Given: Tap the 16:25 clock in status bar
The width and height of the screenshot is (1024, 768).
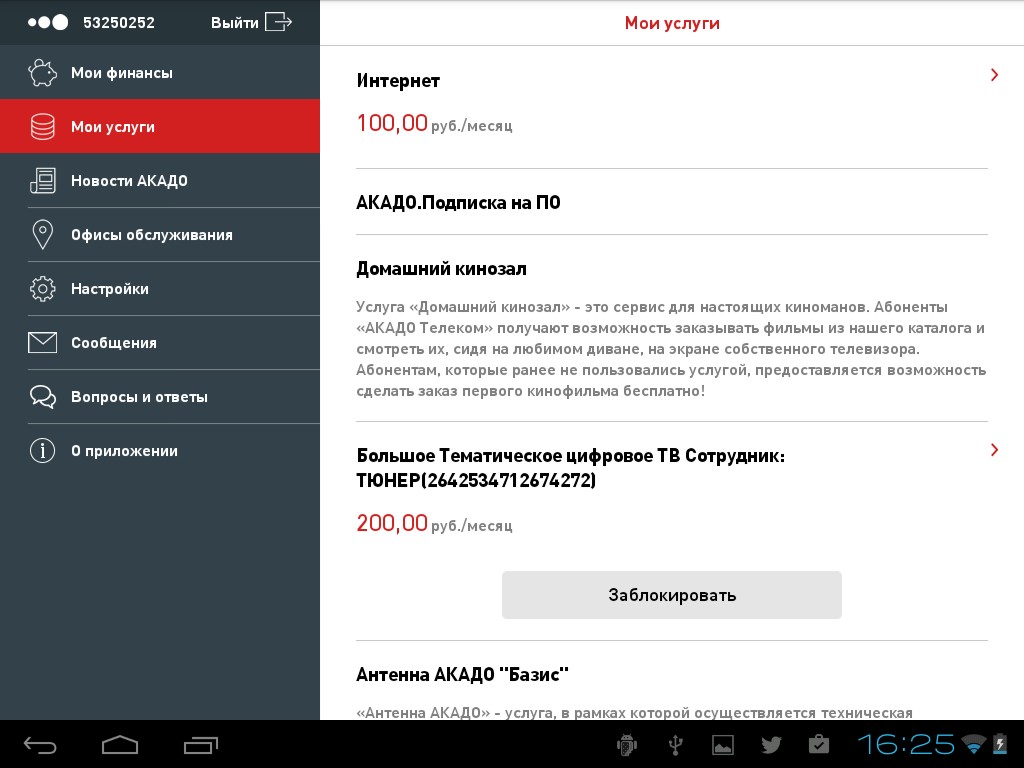Looking at the screenshot, I should pos(906,744).
